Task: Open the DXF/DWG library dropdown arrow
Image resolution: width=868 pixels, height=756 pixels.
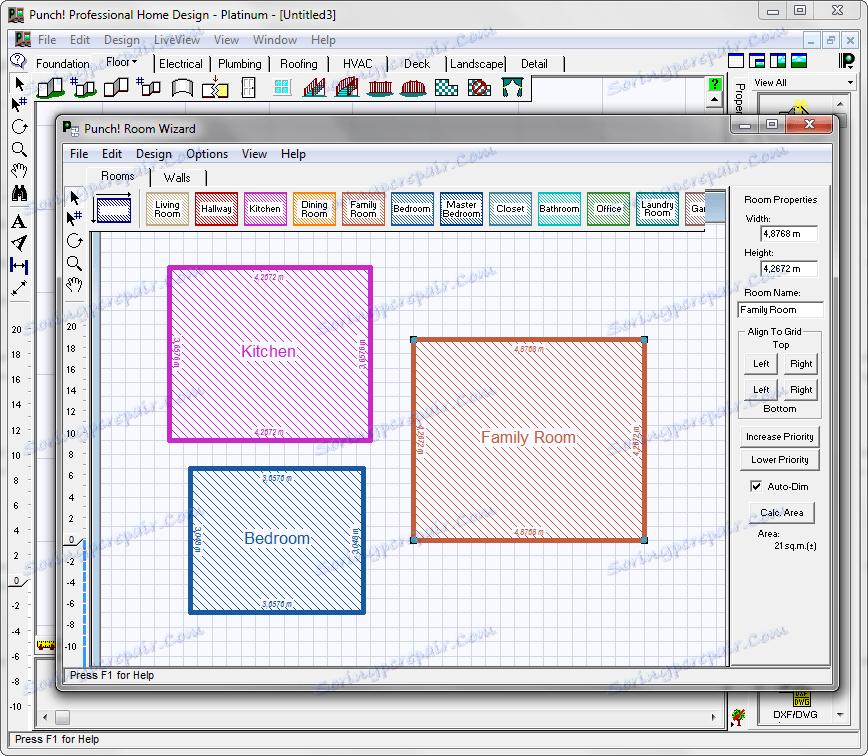Action: 840,714
